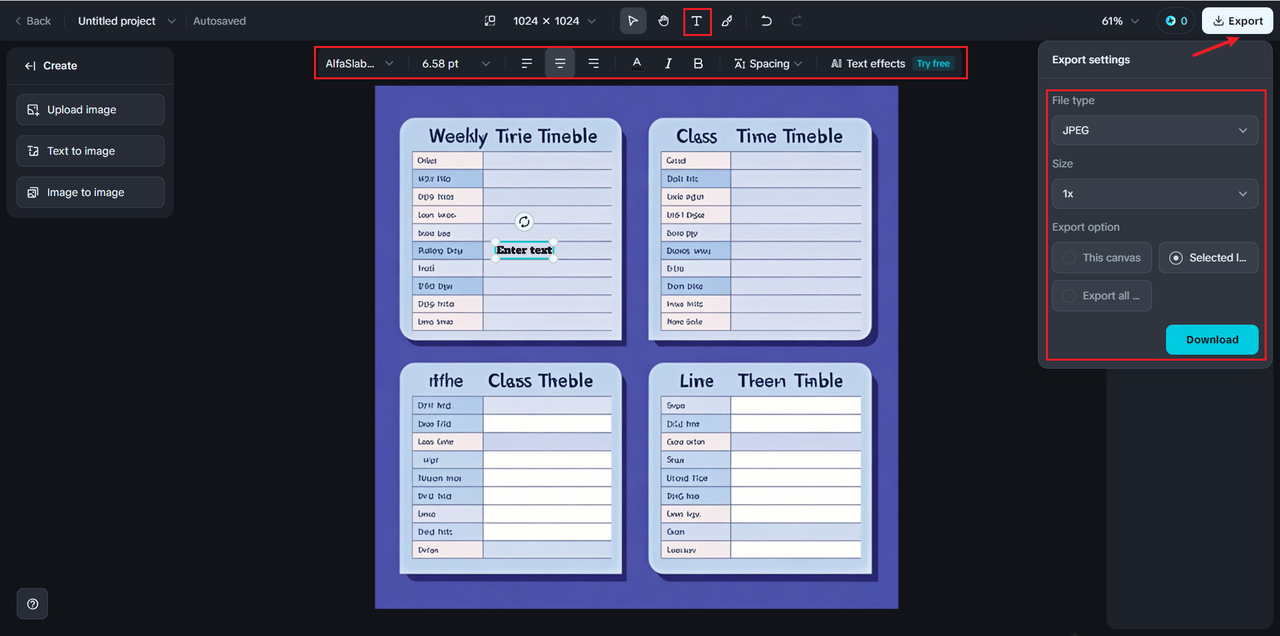The width and height of the screenshot is (1280, 636).
Task: Select the pointer selection tool
Action: 633,21
